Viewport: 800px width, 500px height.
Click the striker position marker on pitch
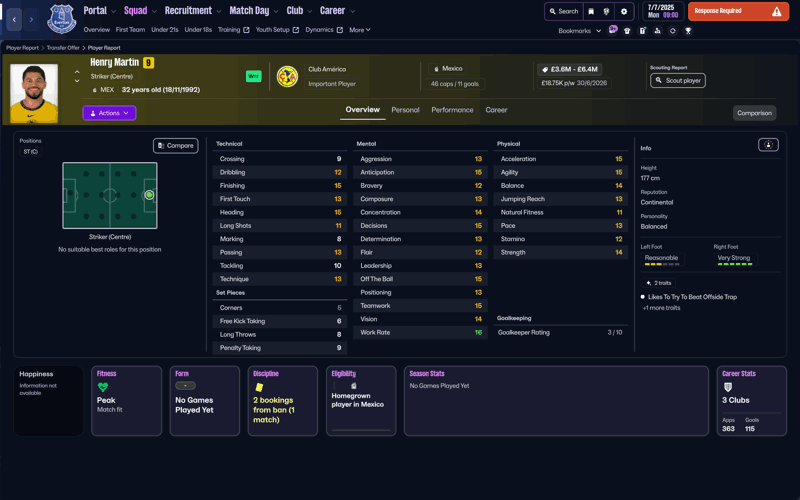click(x=149, y=195)
